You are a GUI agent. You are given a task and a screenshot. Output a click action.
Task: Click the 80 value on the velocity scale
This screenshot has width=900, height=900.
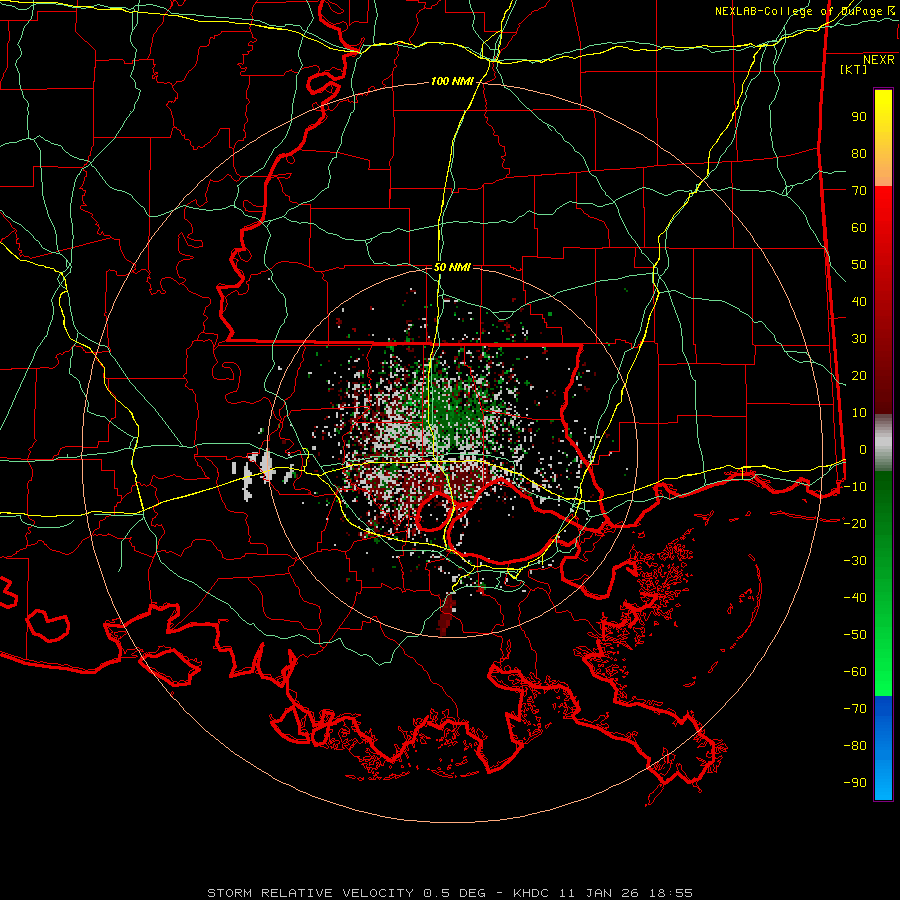coord(859,153)
